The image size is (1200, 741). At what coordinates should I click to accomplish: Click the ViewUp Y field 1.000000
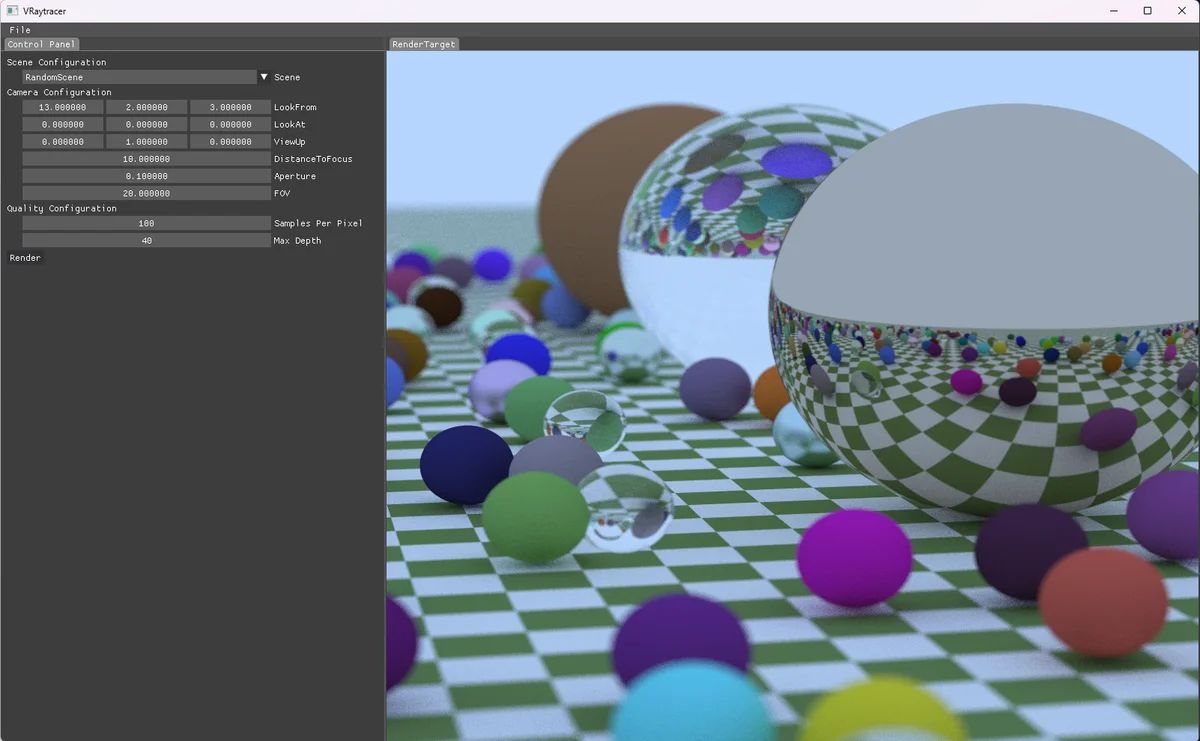pos(146,142)
